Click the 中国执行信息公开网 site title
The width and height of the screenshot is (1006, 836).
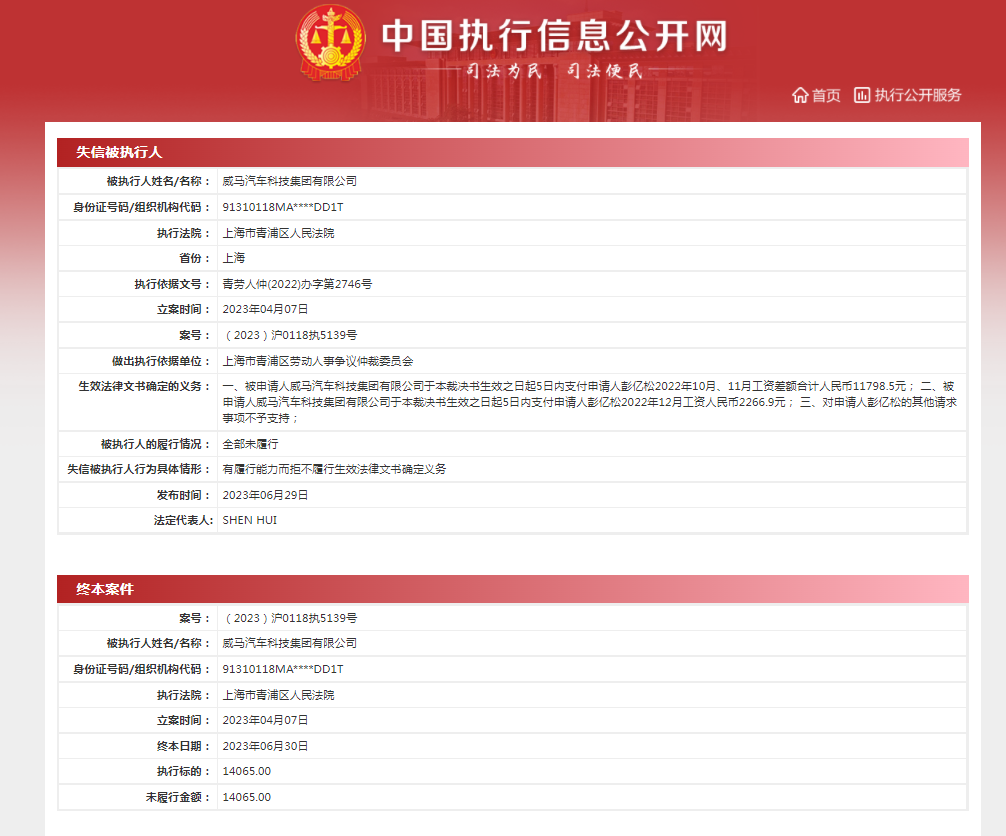(554, 36)
